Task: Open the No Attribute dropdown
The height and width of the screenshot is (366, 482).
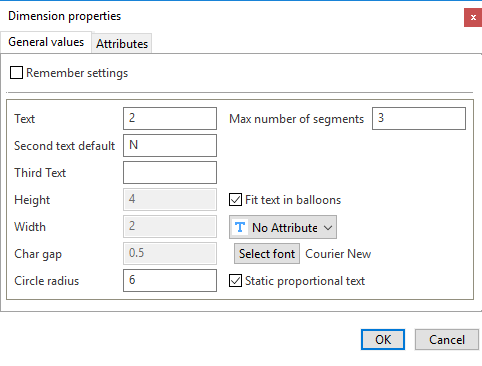Action: coord(283,227)
